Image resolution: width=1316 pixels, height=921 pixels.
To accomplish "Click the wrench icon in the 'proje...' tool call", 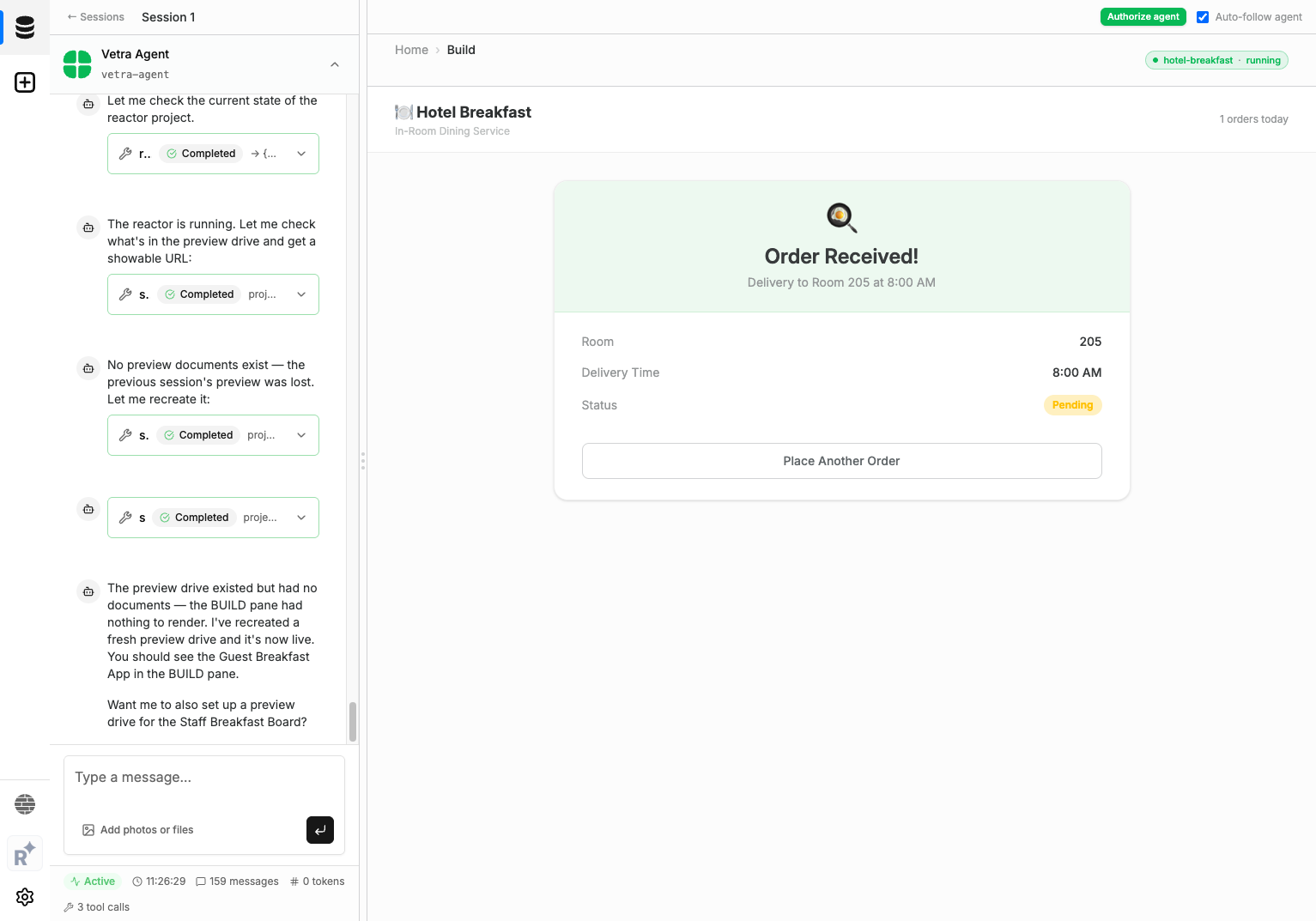I will (125, 518).
